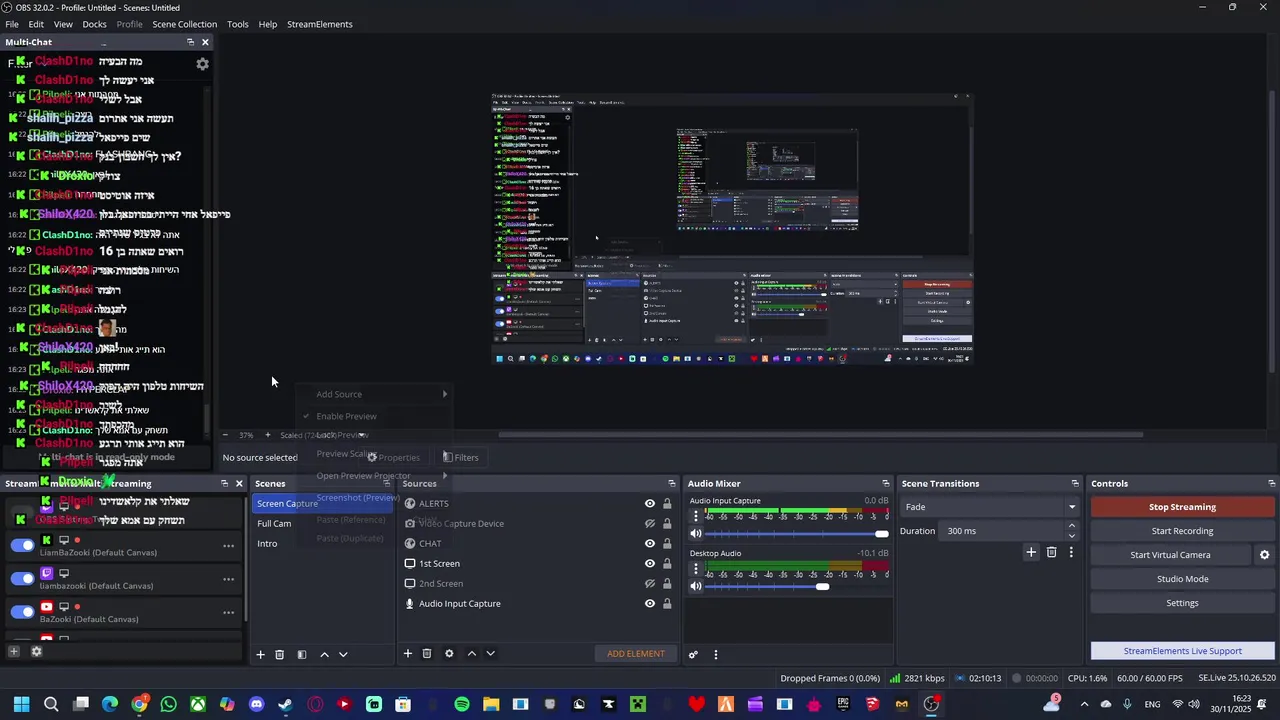Hide the 1st Screen source
The height and width of the screenshot is (720, 1280).
650,564
